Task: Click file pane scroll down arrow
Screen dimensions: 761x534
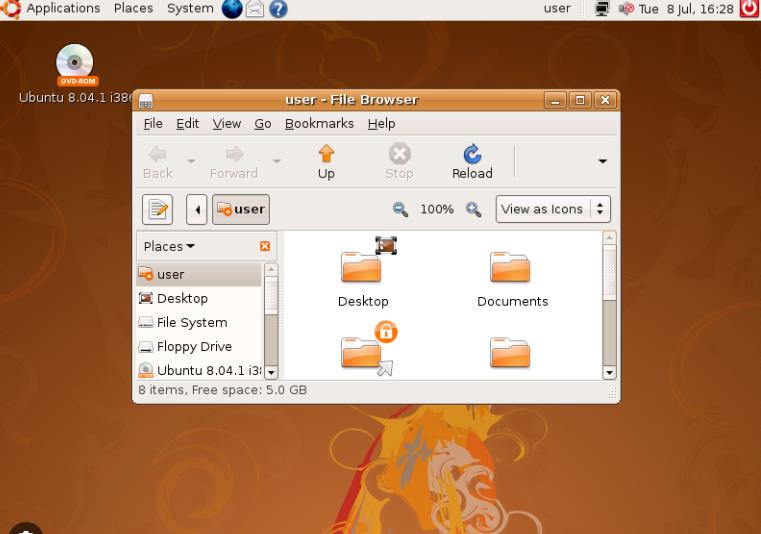Action: click(x=609, y=373)
